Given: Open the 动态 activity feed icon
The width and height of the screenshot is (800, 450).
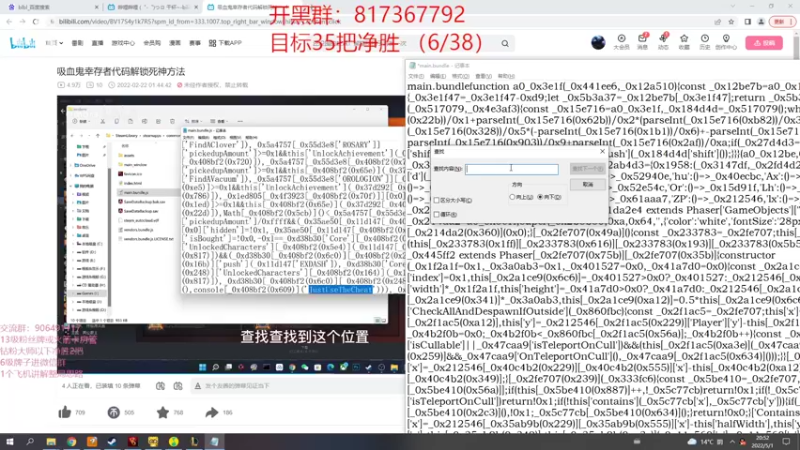Looking at the screenshot, I should coord(663,42).
